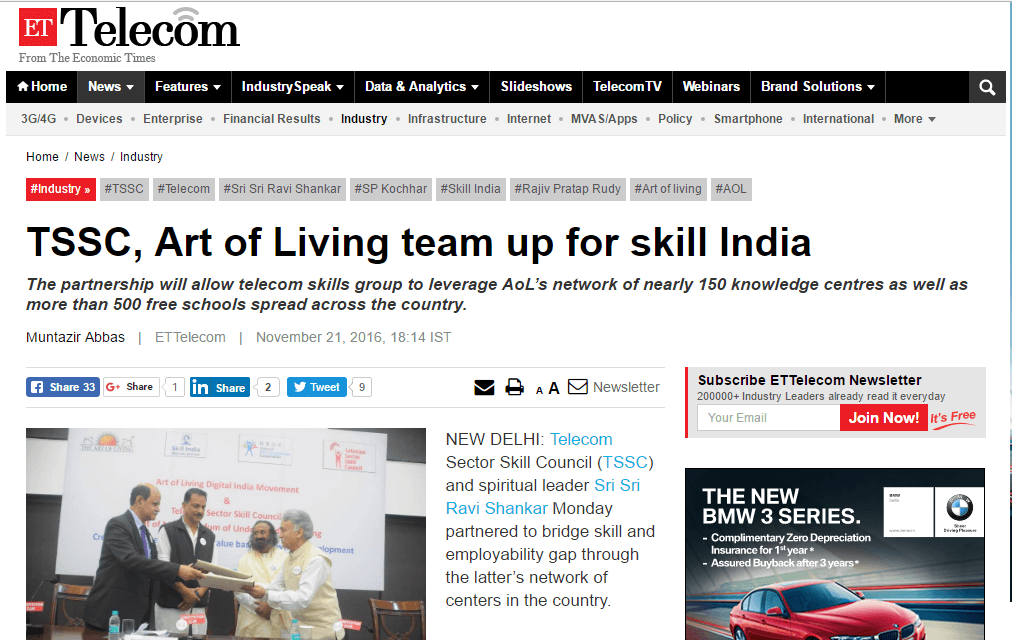Open the article photo thumbnail
Viewport: 1012px width, 640px height.
point(226,534)
